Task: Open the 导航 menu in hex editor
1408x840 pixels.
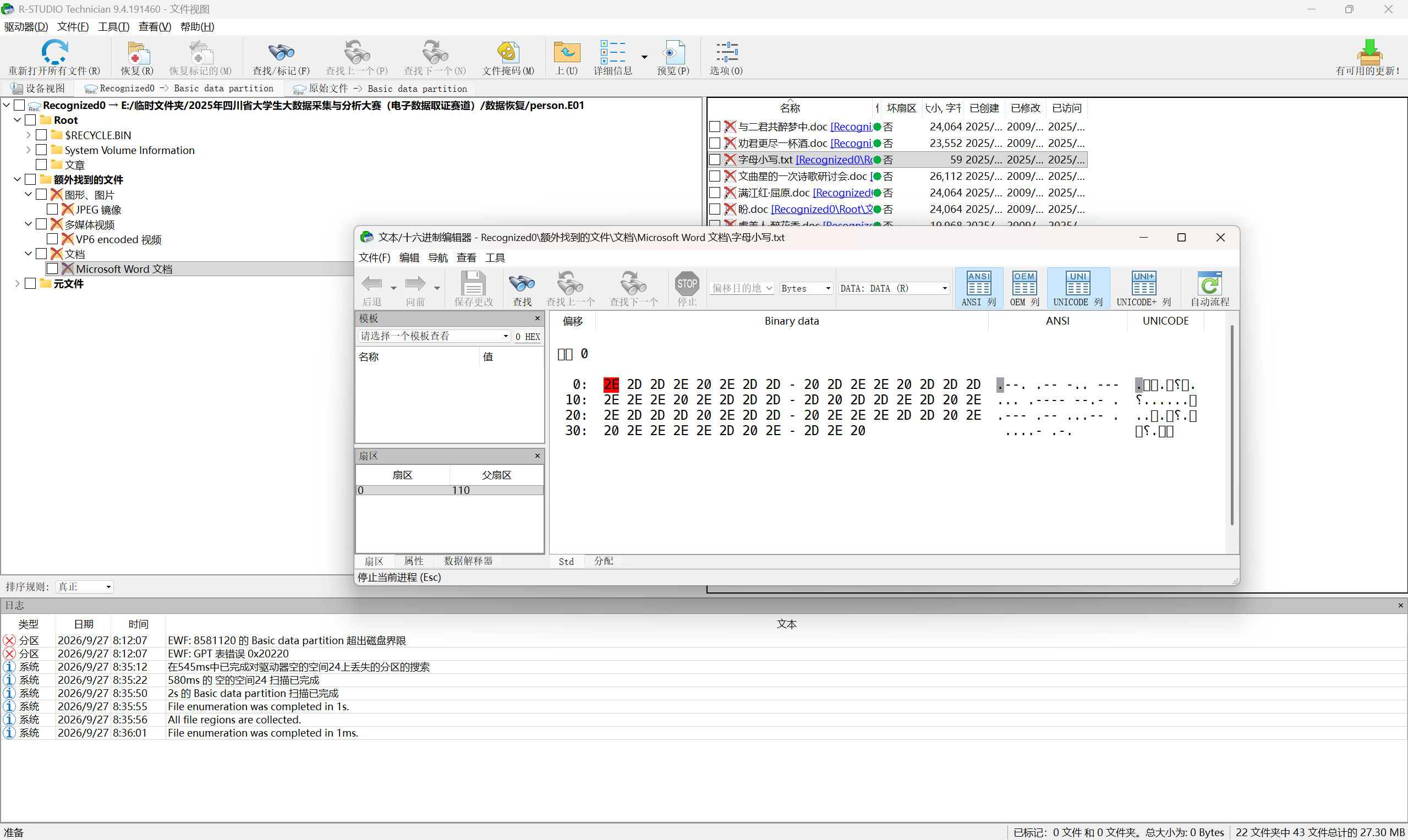Action: (x=437, y=257)
